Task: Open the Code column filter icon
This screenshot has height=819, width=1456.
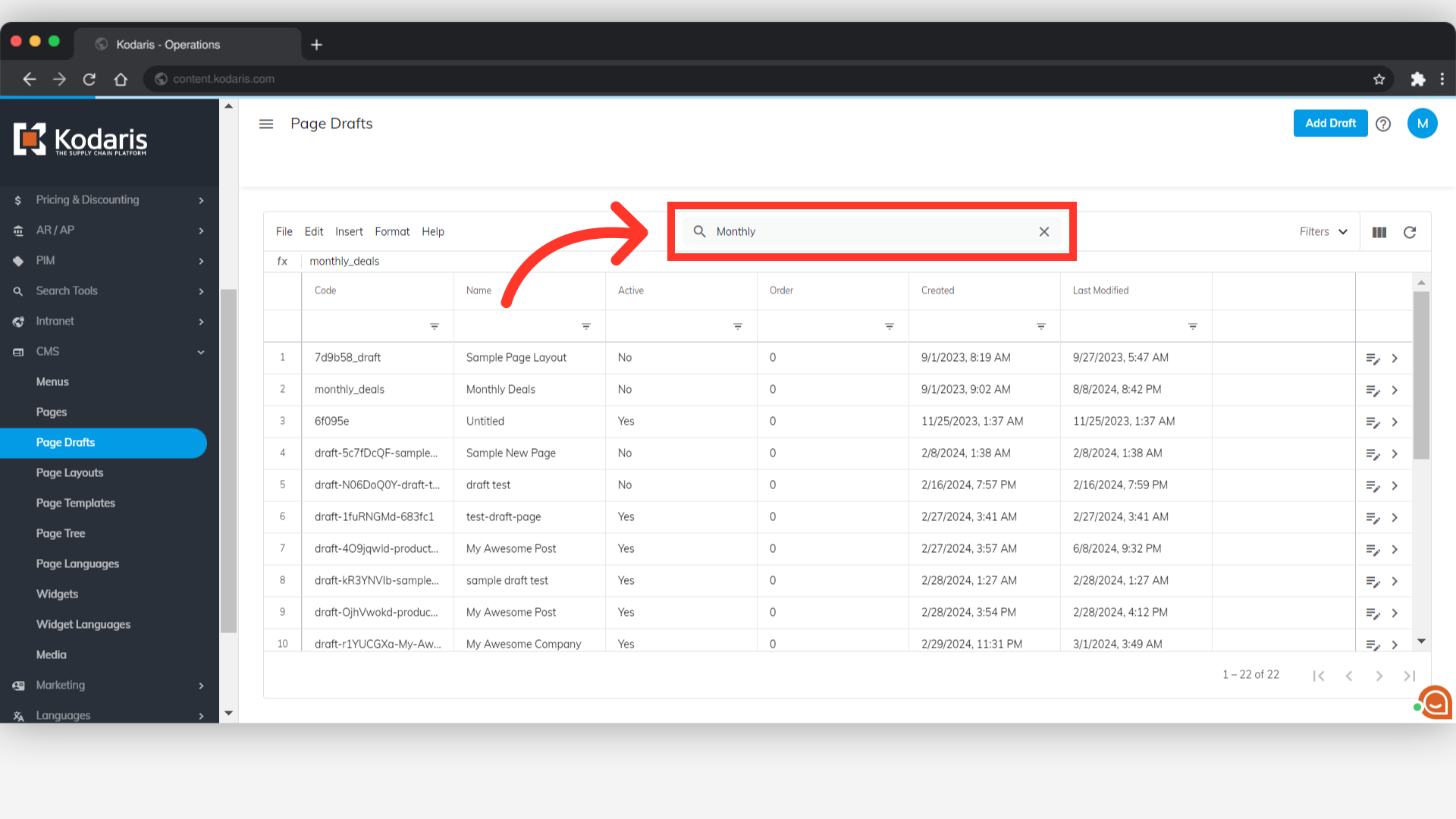Action: [x=435, y=326]
